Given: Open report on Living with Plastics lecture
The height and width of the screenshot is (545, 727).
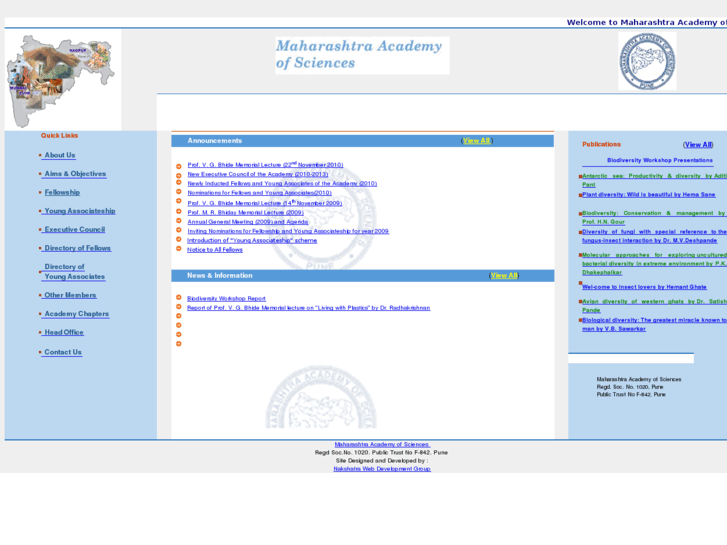Looking at the screenshot, I should pos(309,308).
